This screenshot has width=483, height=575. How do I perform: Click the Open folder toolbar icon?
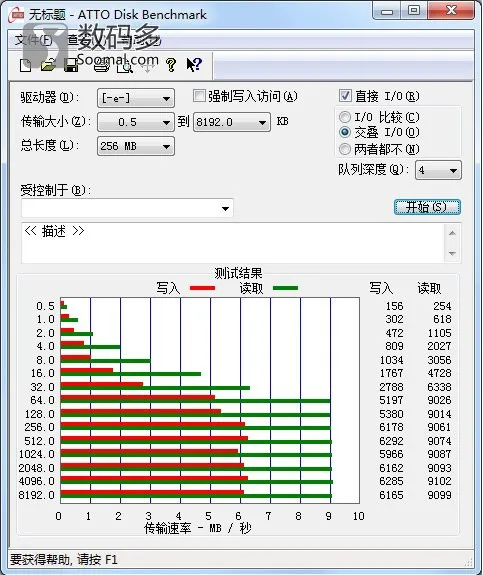(48, 65)
